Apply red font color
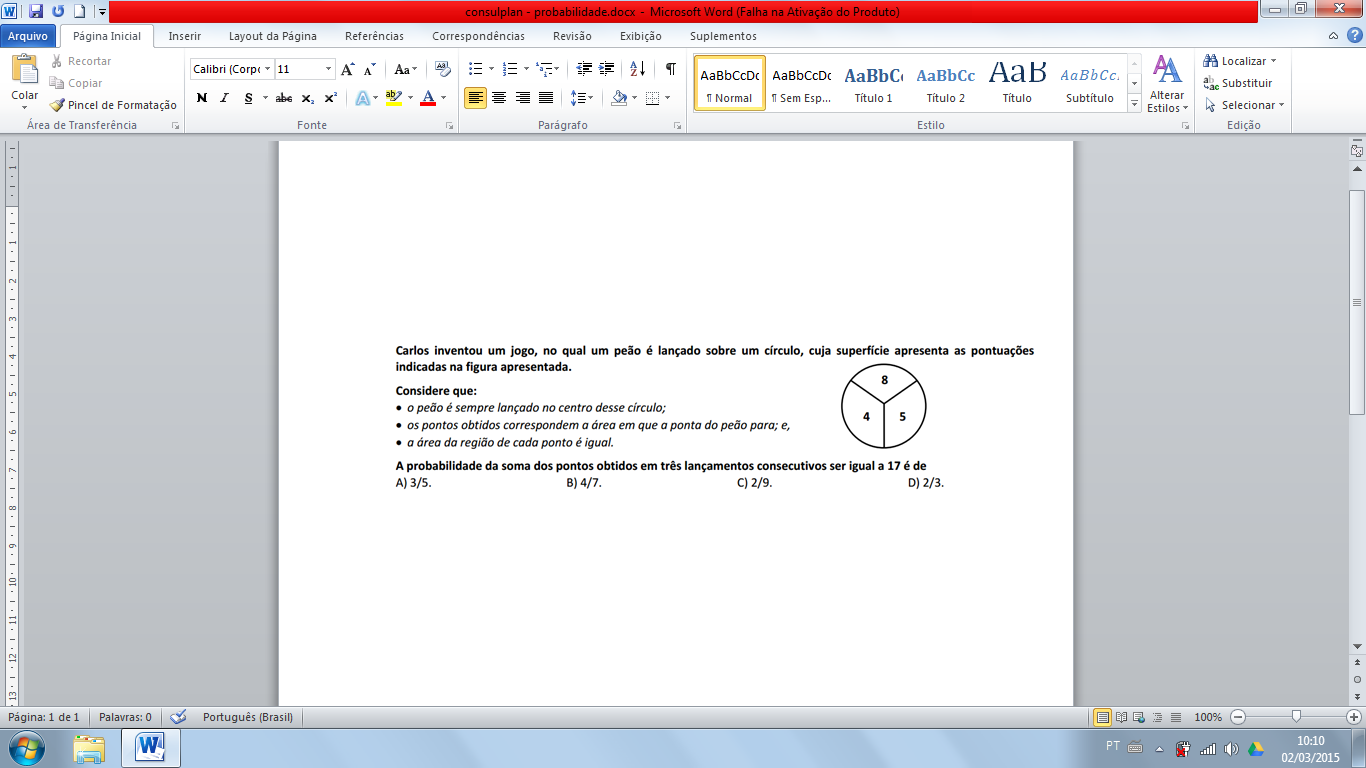 tap(428, 98)
